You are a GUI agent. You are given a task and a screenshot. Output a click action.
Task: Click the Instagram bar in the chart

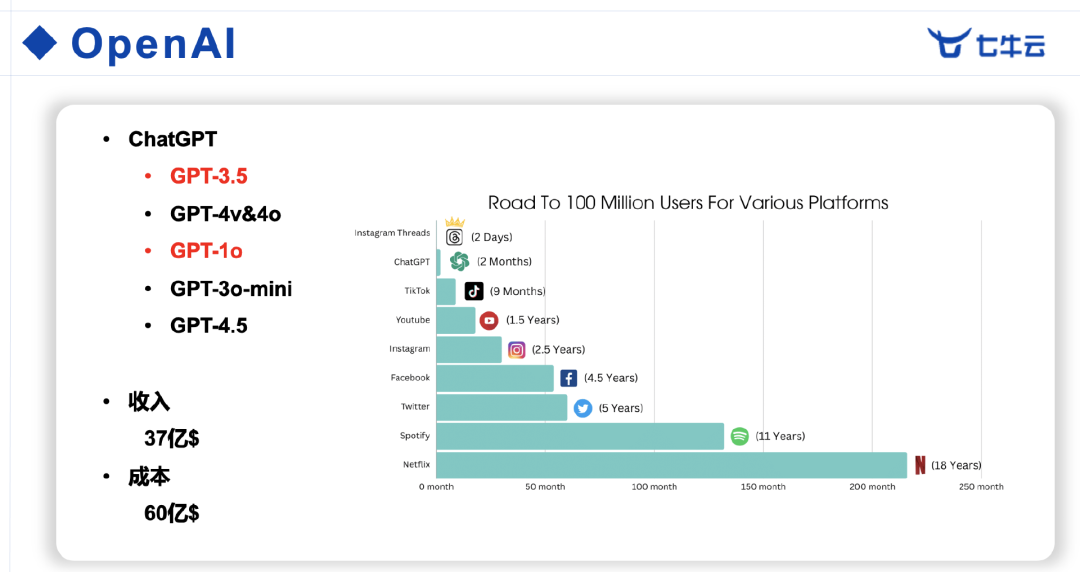point(469,349)
